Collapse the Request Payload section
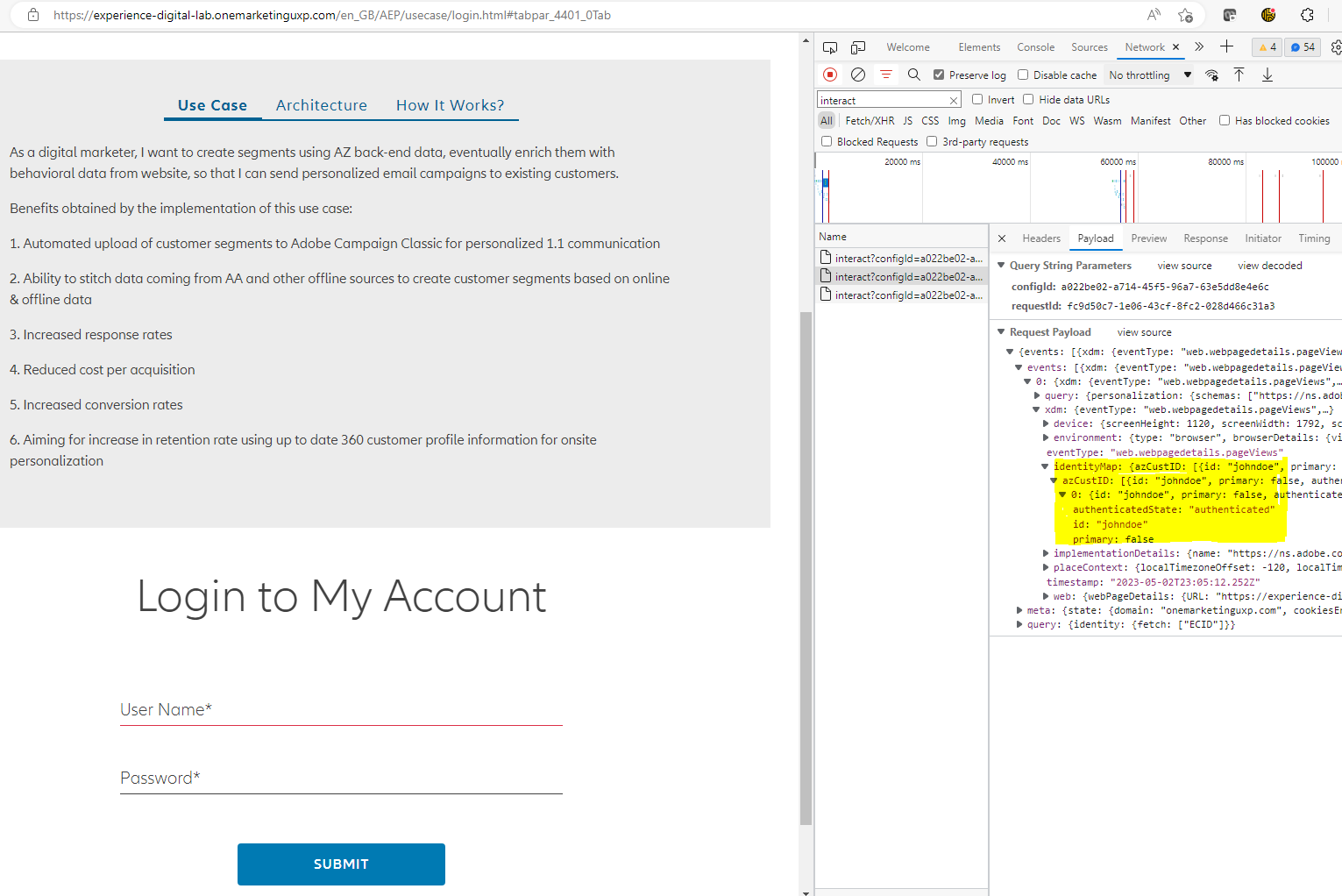This screenshot has height=896, width=1342. 1002,332
